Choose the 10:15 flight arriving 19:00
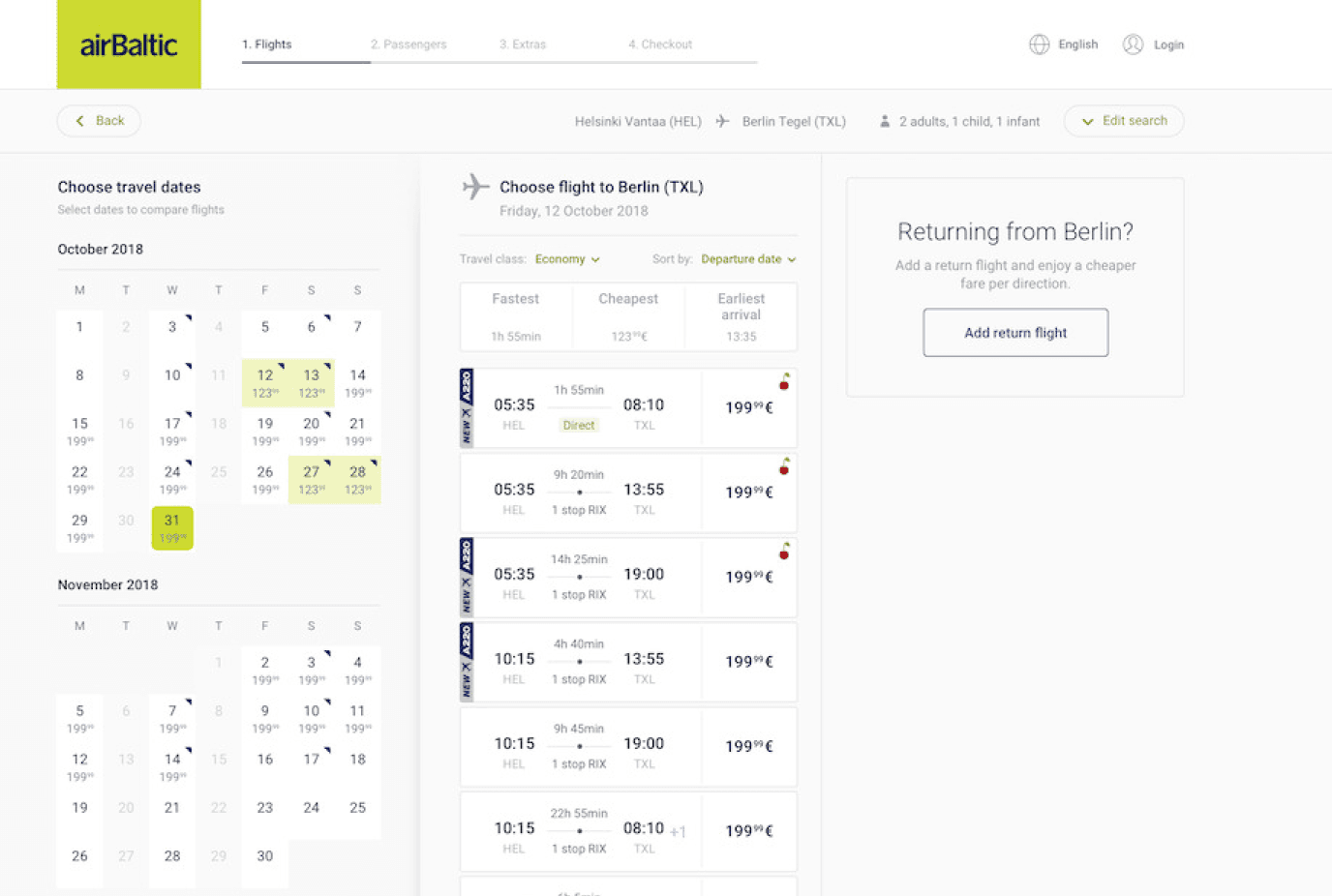 click(x=627, y=746)
